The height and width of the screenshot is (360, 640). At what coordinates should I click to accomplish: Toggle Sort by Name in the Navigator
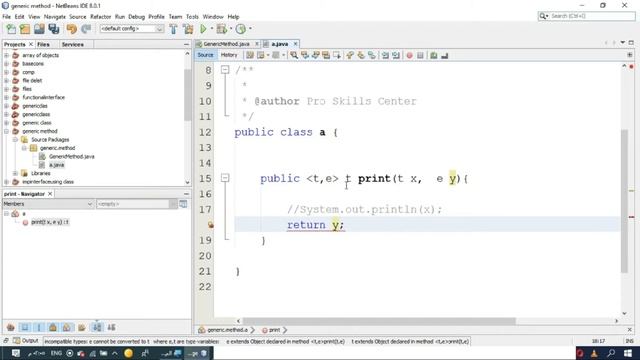tap(97, 327)
